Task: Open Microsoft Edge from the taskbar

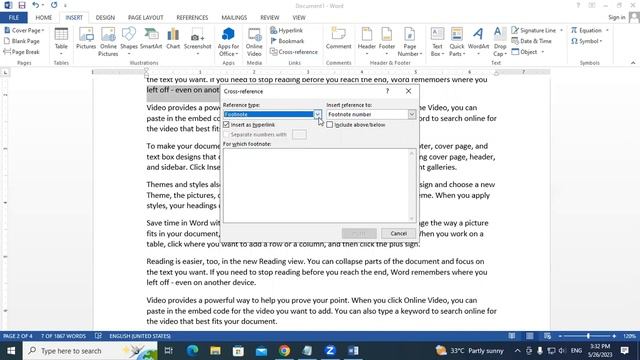Action: (192, 351)
